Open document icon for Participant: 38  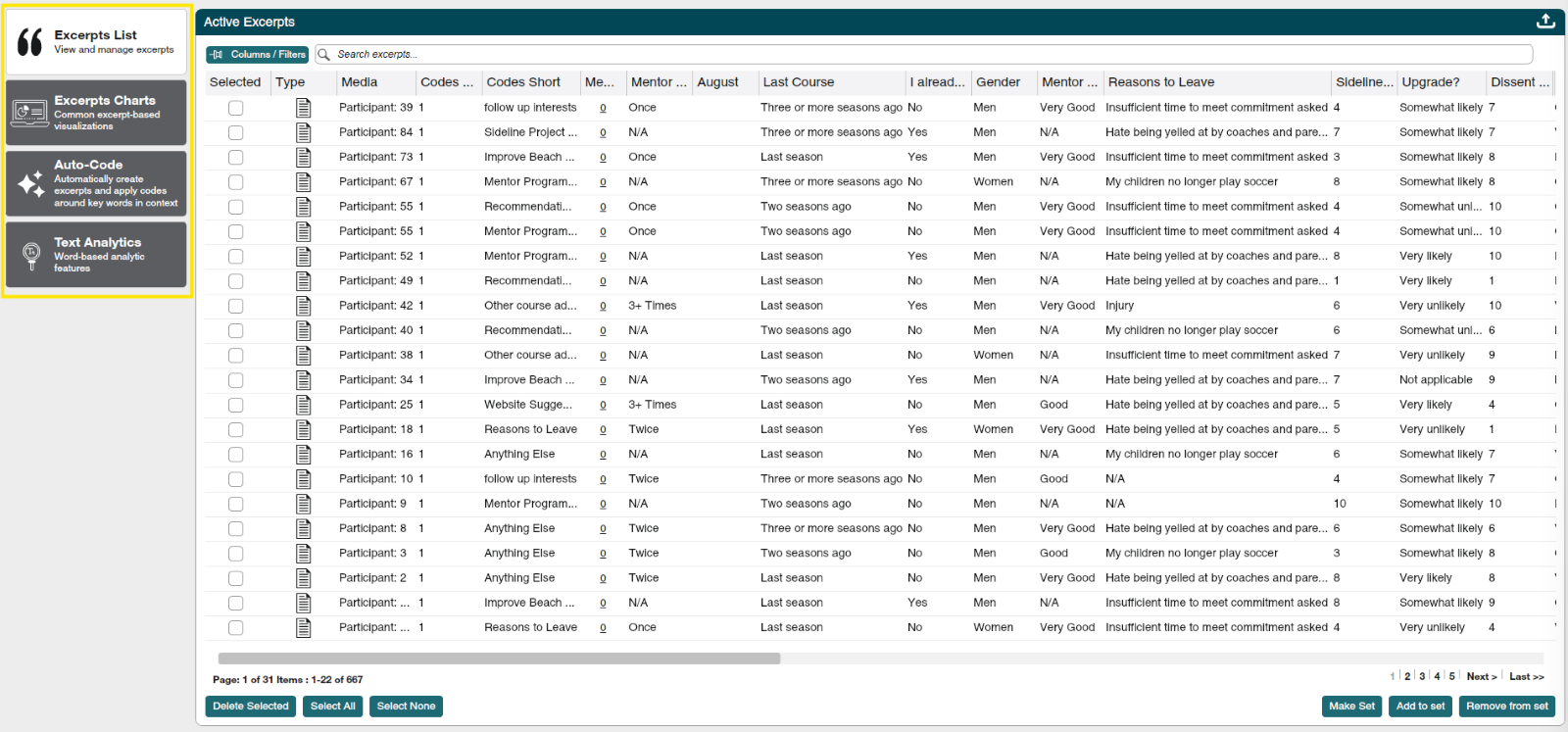tap(304, 355)
